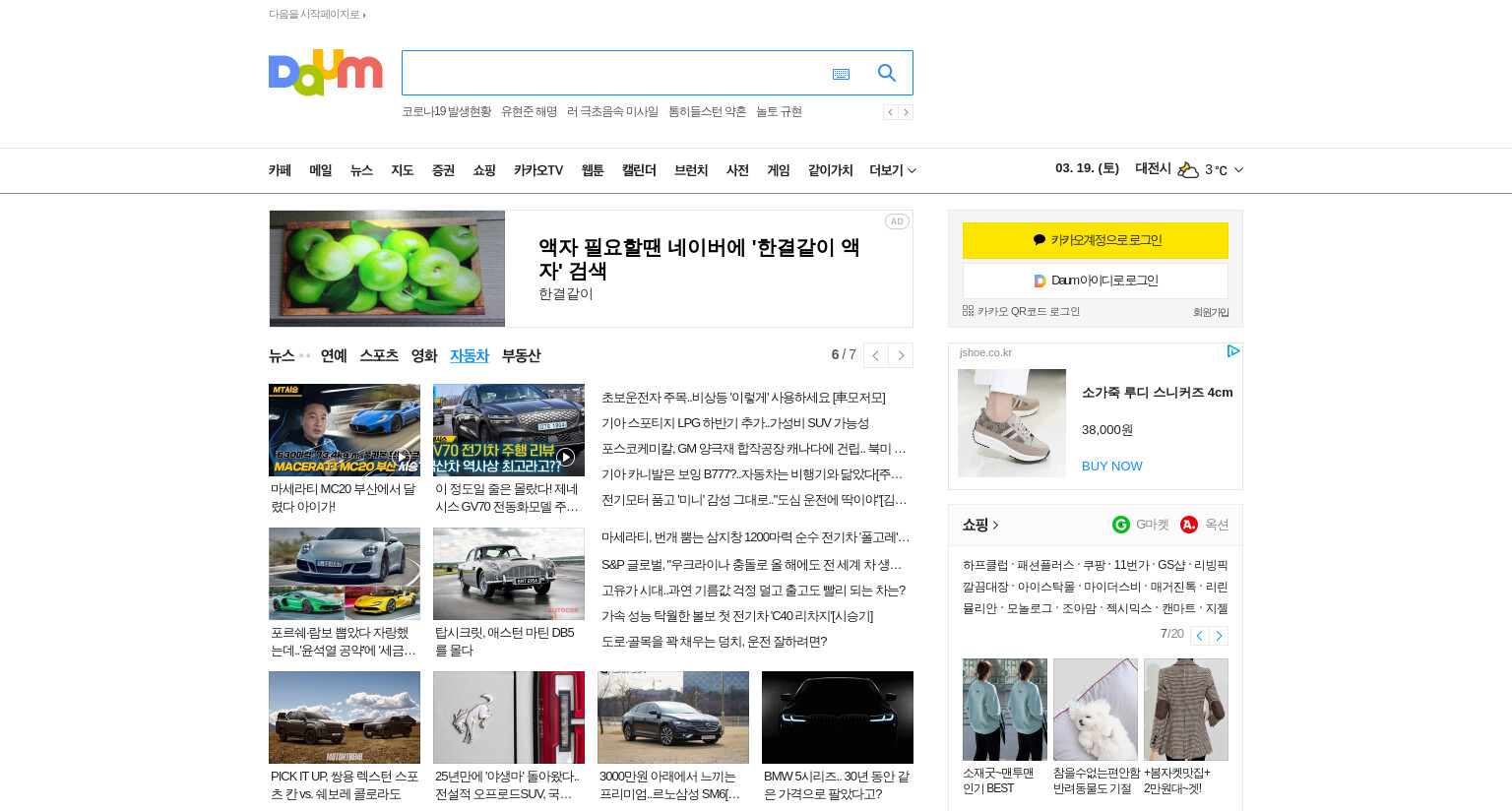Play the GV70 electric car video thumbnail
1512x811 pixels.
(509, 430)
